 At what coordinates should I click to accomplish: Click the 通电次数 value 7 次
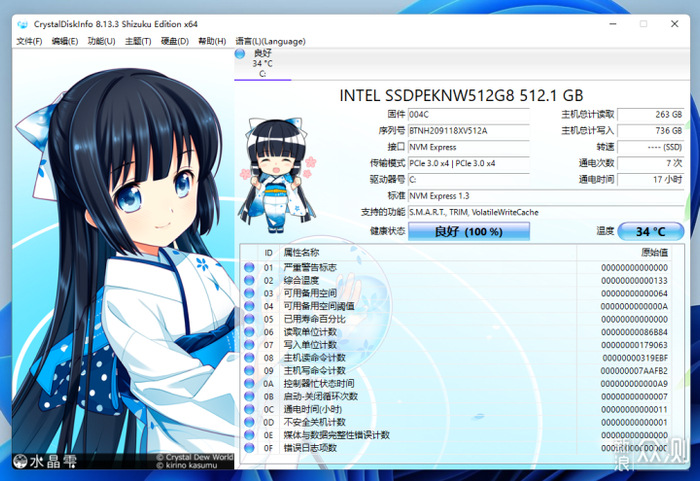[x=651, y=163]
